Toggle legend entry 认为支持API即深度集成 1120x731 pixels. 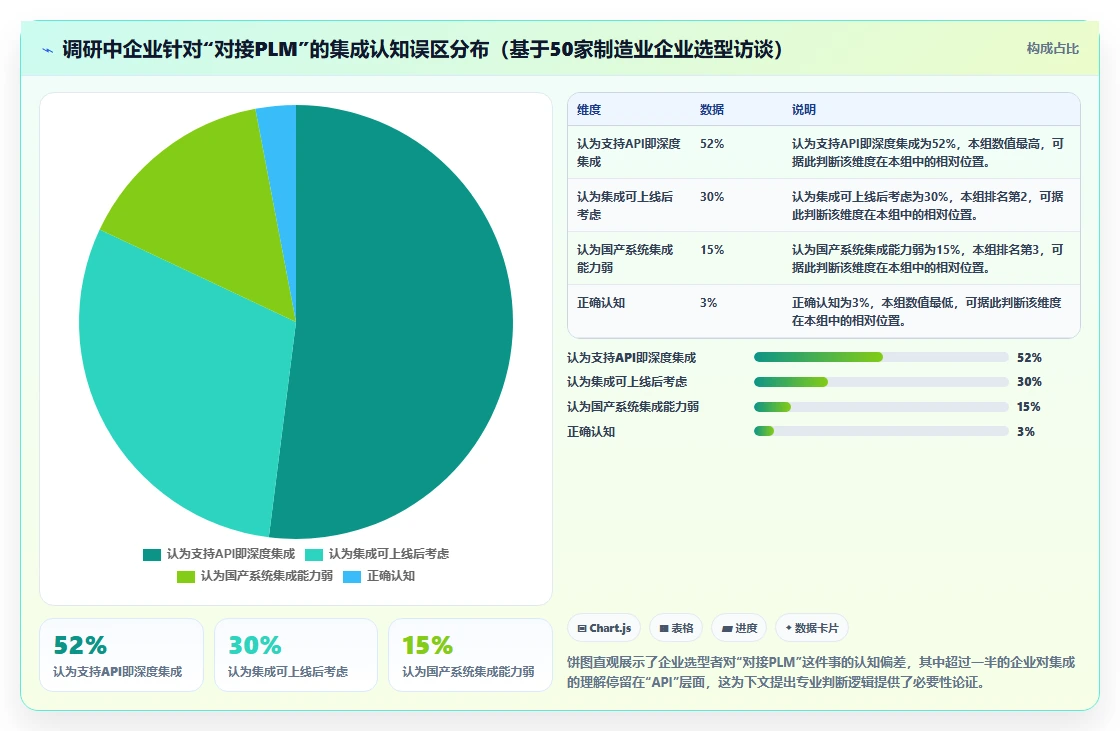coord(219,554)
